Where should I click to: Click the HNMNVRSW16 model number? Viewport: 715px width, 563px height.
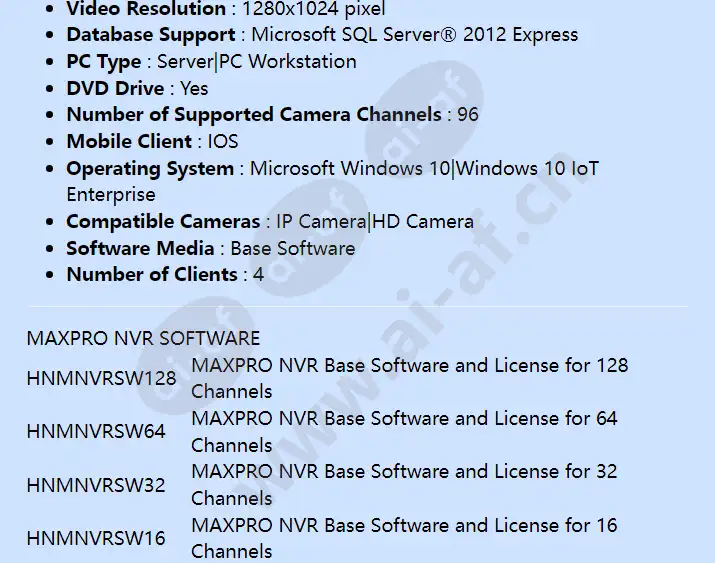(x=96, y=538)
